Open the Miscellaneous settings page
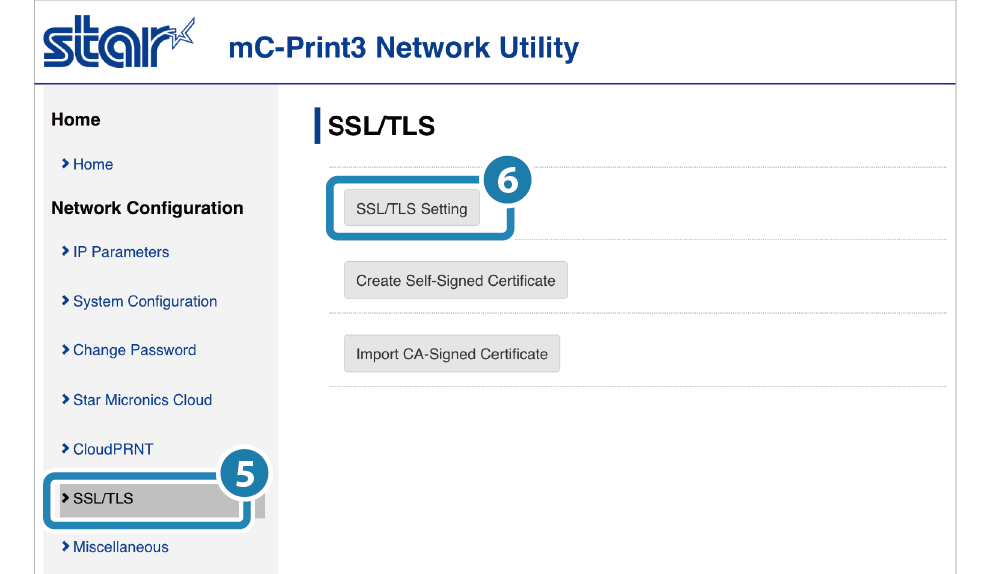 (120, 547)
